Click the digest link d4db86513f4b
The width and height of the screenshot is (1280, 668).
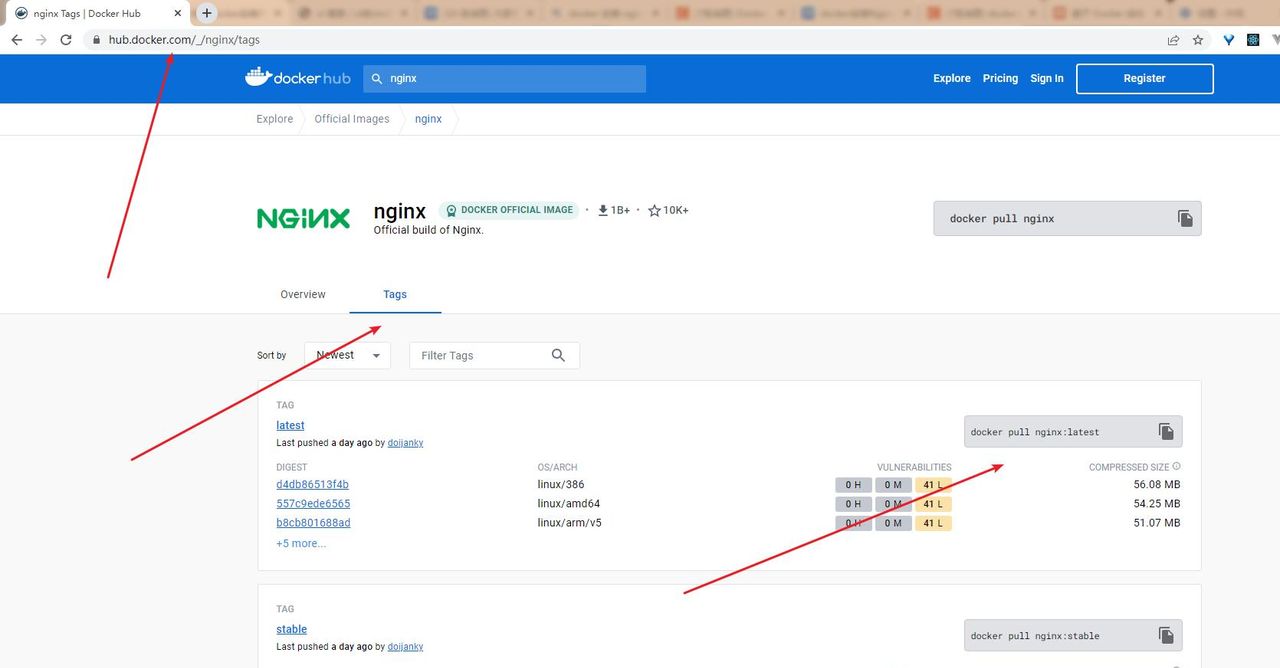click(x=311, y=484)
